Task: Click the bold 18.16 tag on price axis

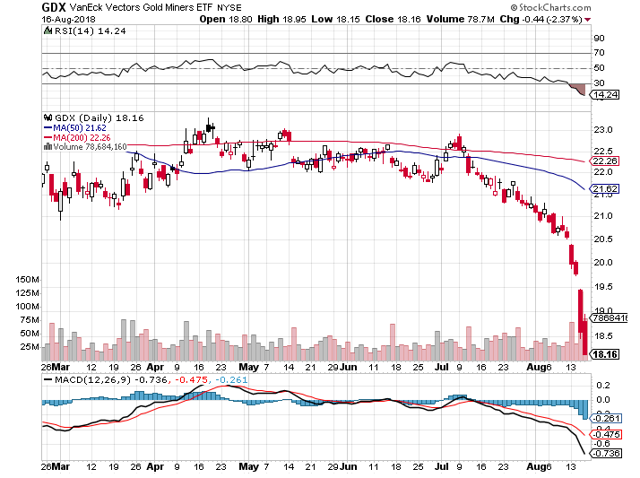Action: coord(605,354)
